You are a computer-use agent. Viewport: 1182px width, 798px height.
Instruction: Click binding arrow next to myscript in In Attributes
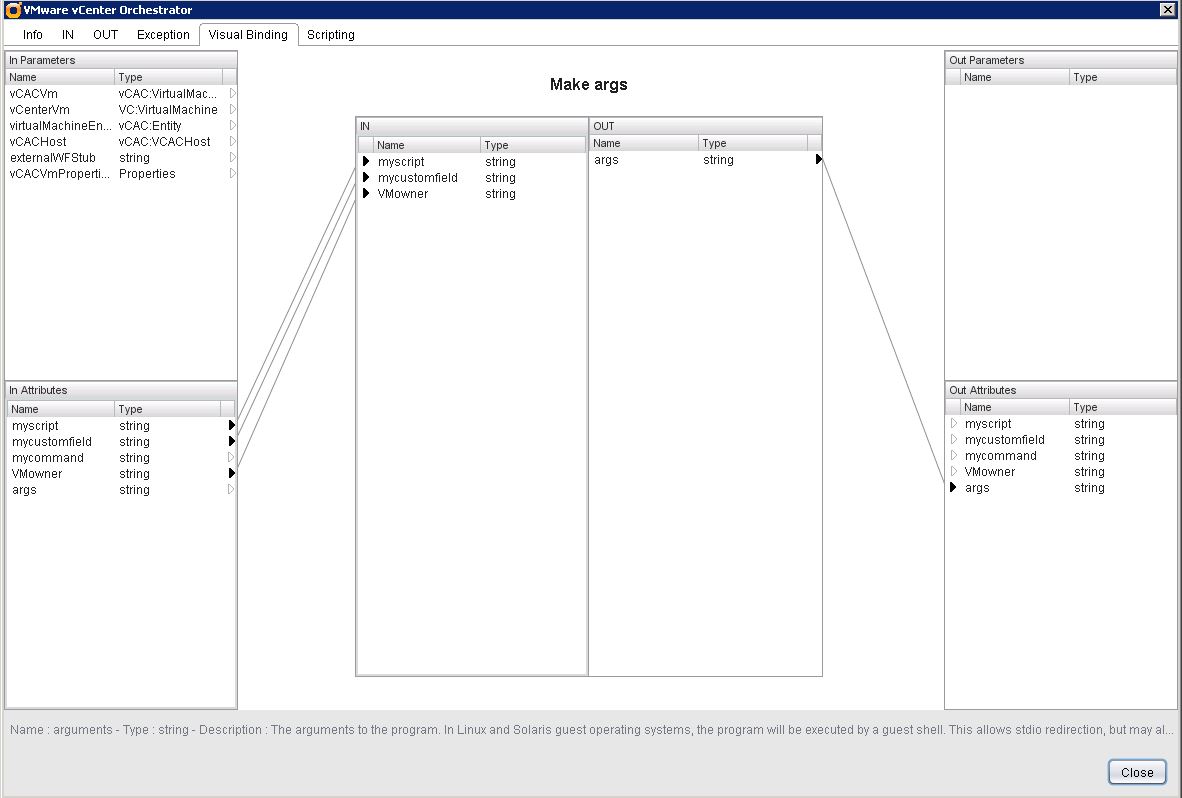tap(232, 426)
